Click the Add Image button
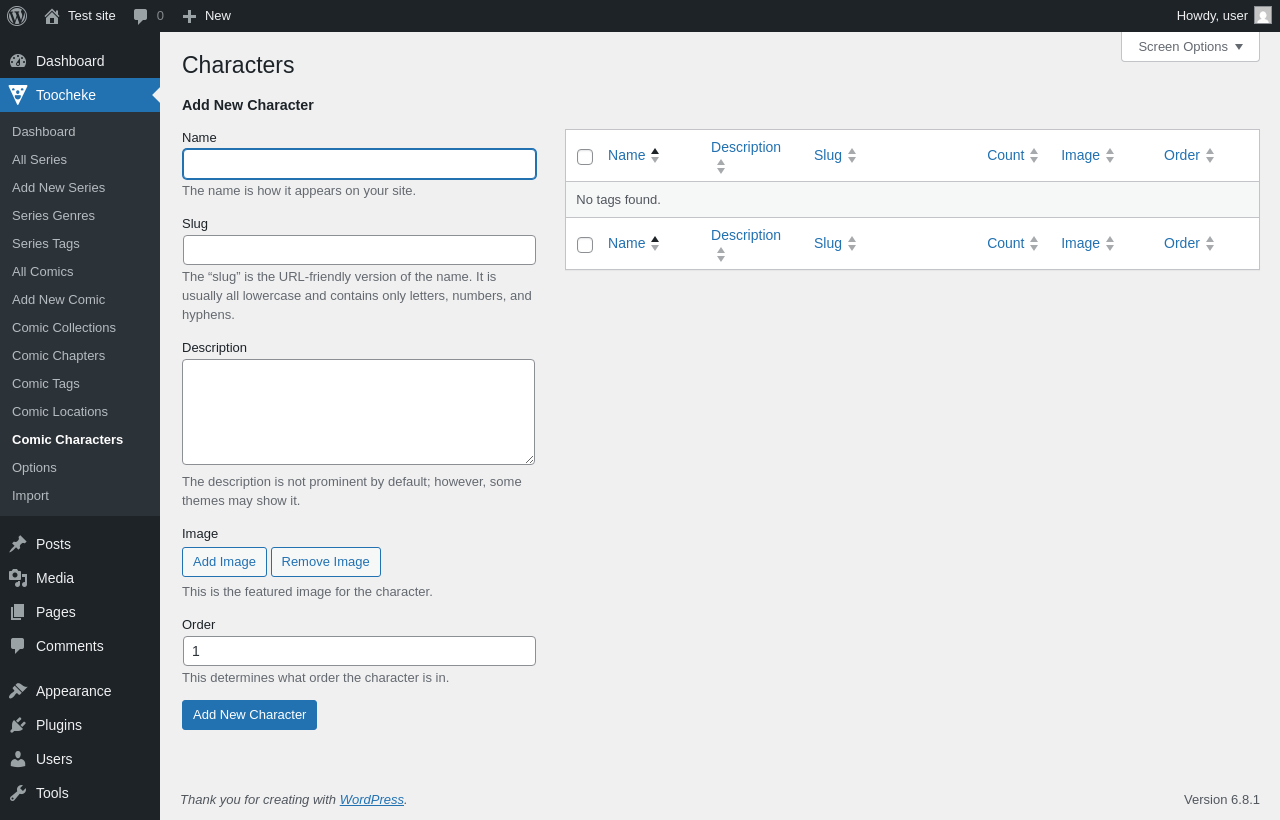Viewport: 1280px width, 820px height. (224, 562)
